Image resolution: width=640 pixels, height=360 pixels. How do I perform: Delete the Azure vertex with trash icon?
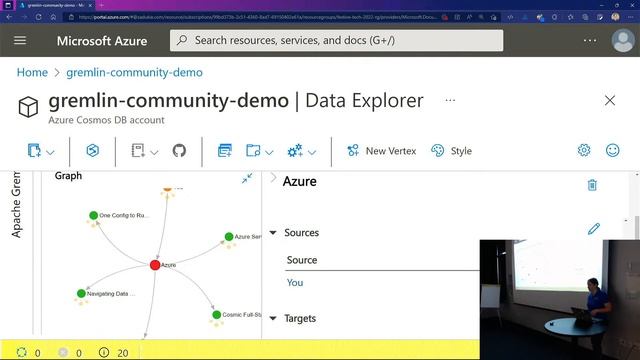click(x=592, y=185)
